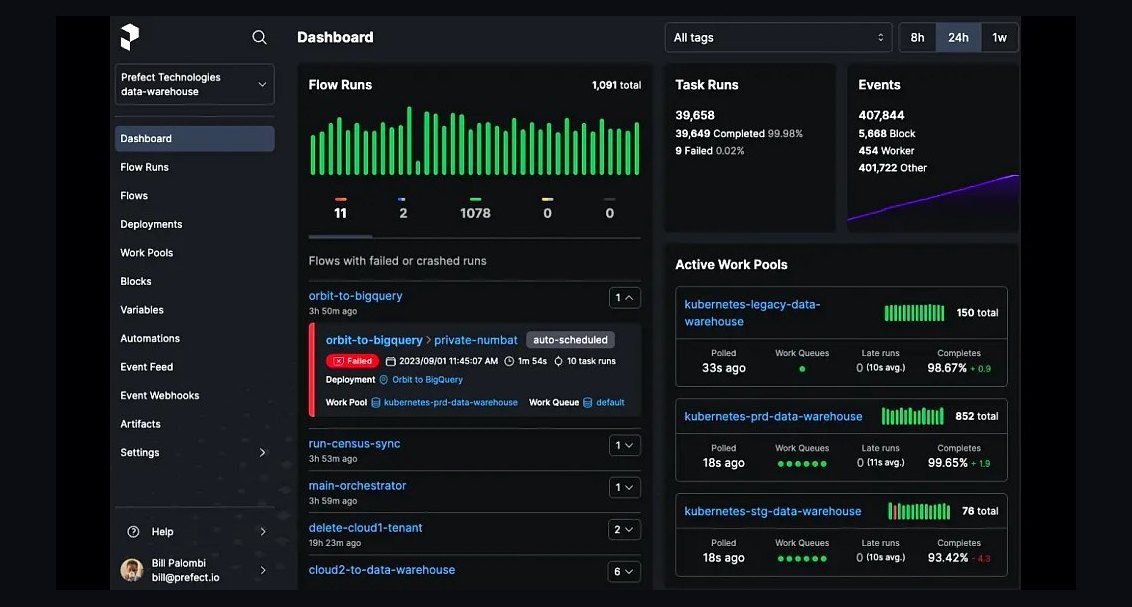This screenshot has height=607, width=1132.
Task: Open the cloud2-to-data-warehouse flow link
Action: [x=382, y=569]
